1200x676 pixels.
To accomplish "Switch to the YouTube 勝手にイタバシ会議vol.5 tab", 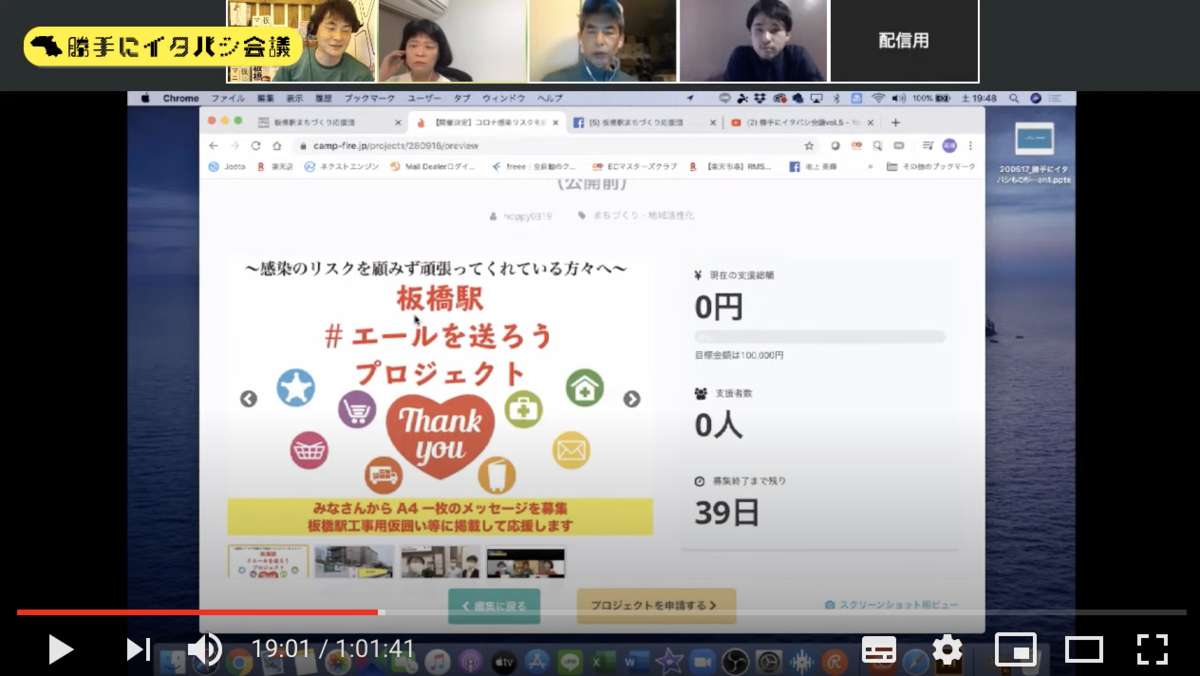I will (x=802, y=122).
